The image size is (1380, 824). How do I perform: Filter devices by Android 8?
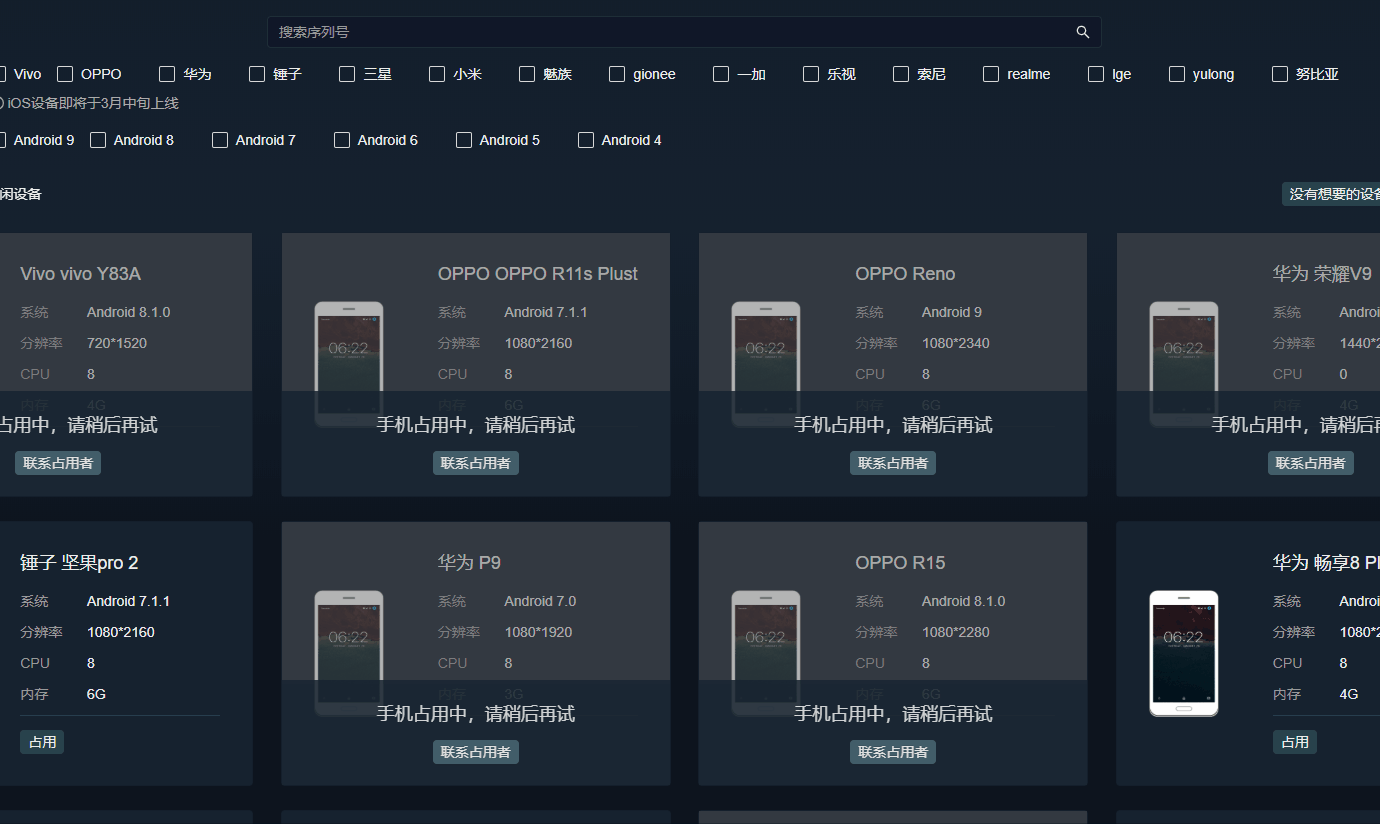pyautogui.click(x=98, y=140)
